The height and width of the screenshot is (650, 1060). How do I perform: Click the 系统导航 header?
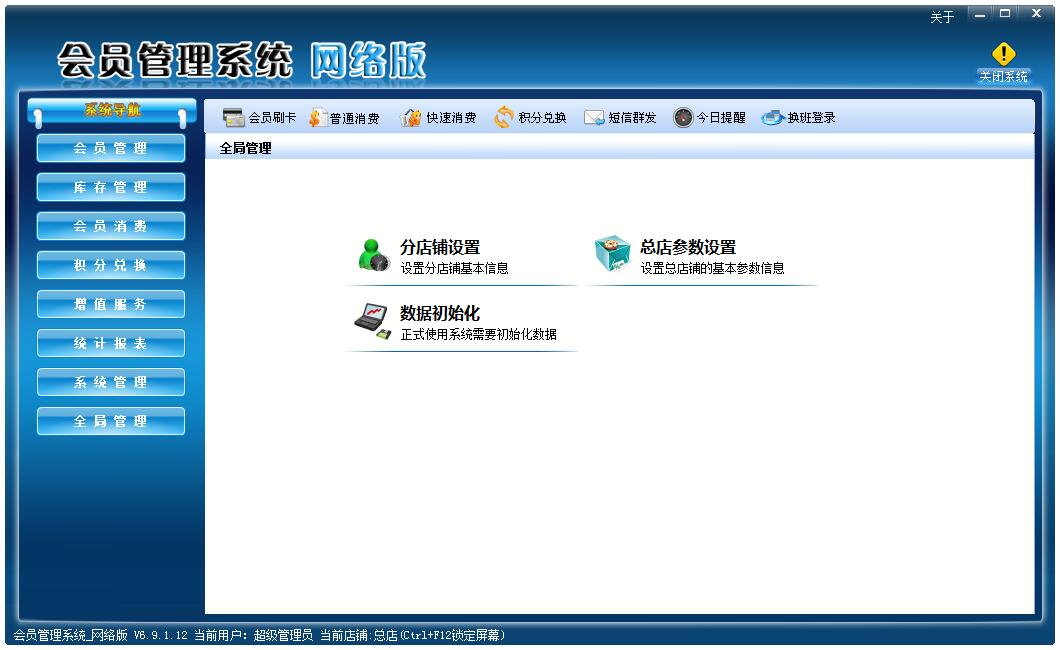tap(112, 109)
